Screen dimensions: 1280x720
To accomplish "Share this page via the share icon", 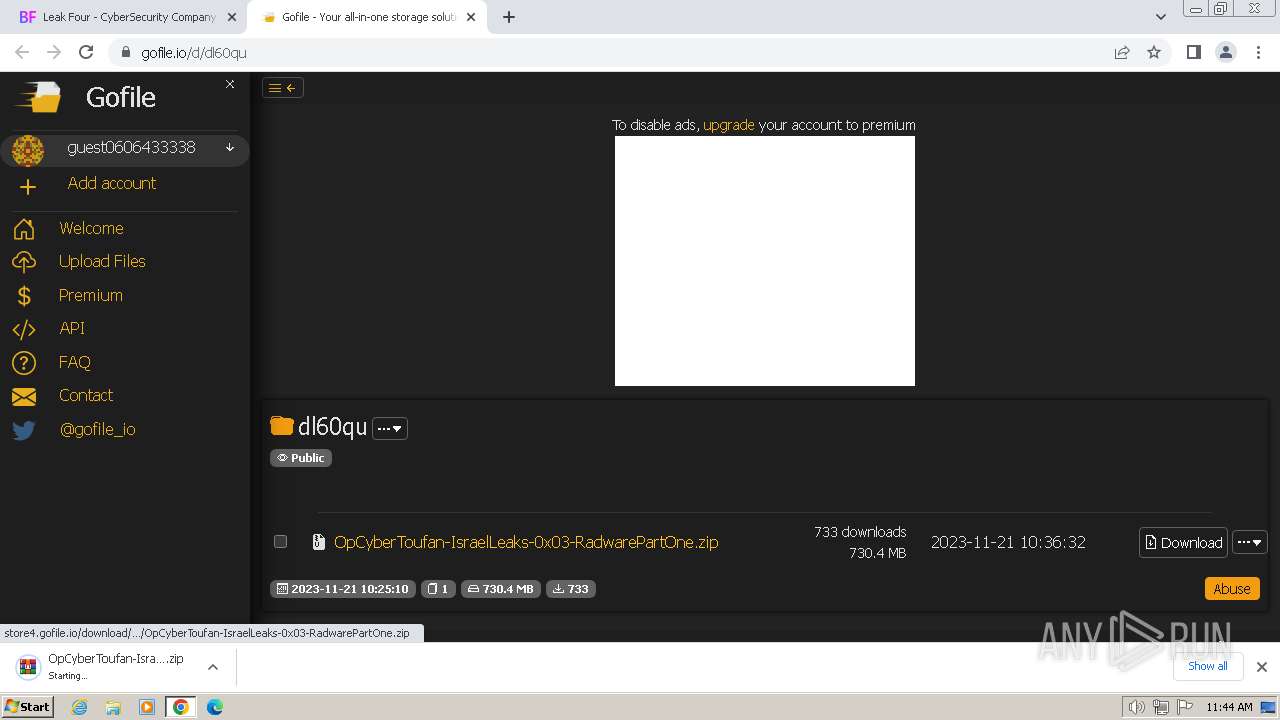I will click(x=1122, y=52).
